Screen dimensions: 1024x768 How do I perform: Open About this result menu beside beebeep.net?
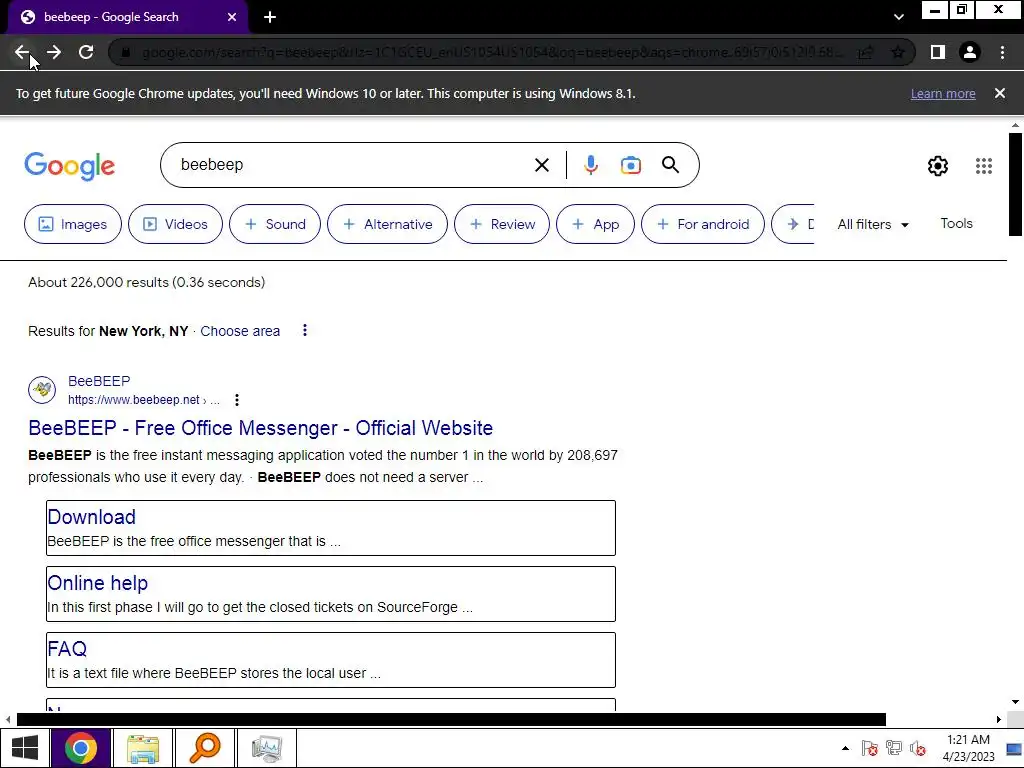pyautogui.click(x=237, y=400)
